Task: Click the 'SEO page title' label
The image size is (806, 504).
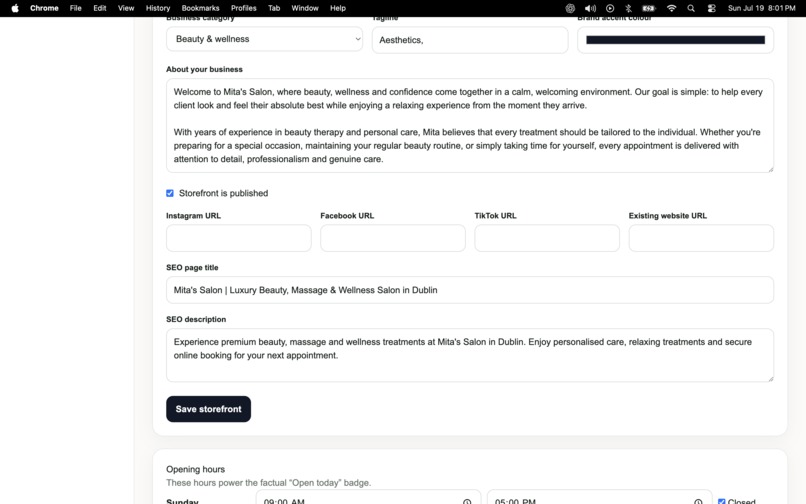Action: [x=192, y=267]
